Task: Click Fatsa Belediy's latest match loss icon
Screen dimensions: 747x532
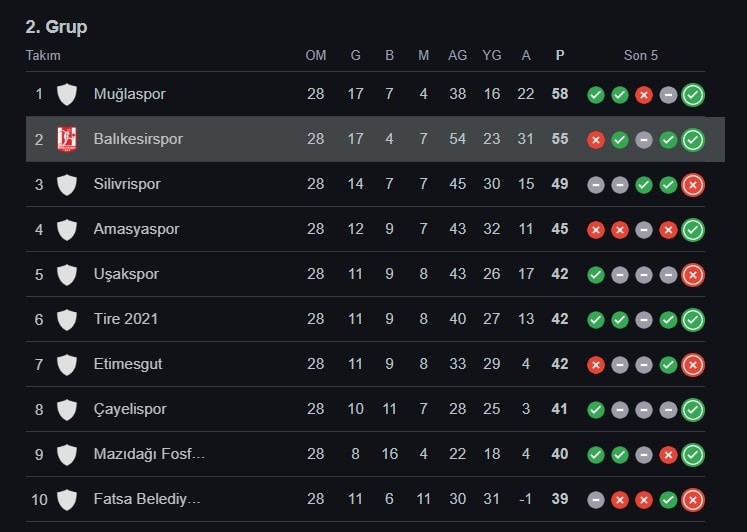Action: click(693, 500)
